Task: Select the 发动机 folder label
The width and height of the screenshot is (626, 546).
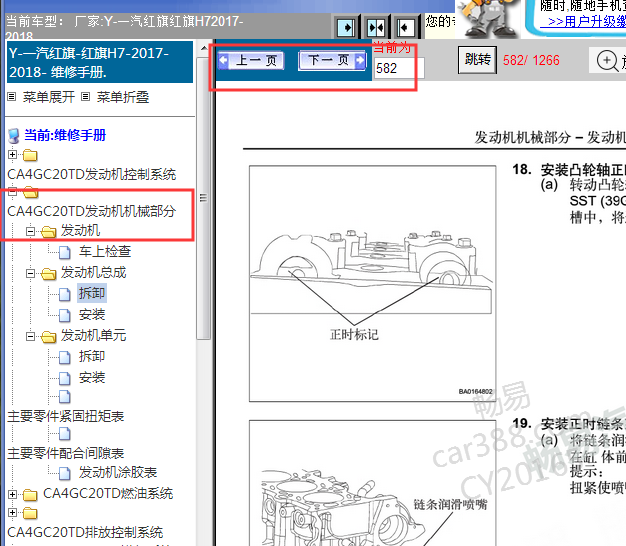Action: 80,231
